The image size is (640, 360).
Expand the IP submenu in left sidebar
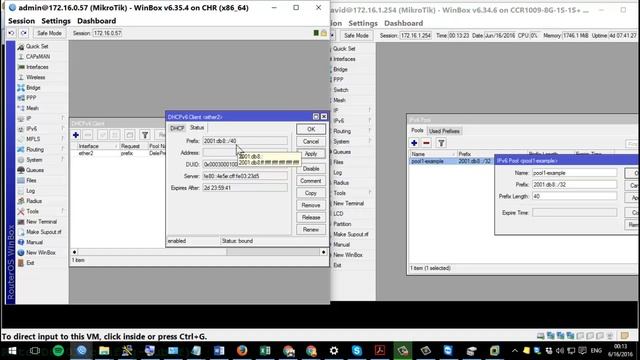pyautogui.click(x=40, y=118)
